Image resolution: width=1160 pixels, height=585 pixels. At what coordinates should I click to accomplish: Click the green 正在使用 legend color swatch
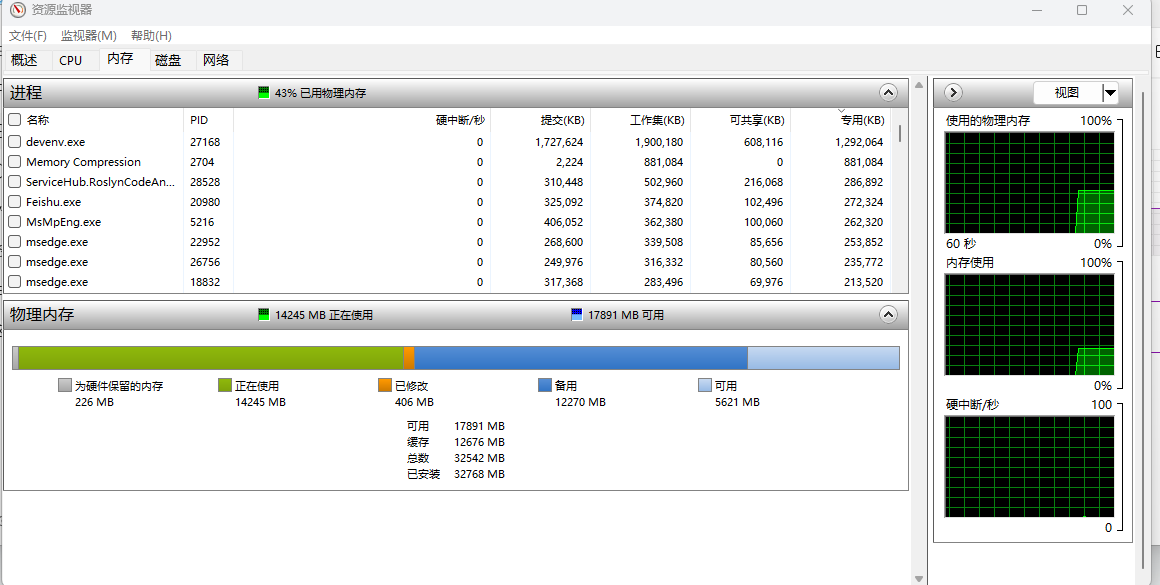click(x=225, y=385)
